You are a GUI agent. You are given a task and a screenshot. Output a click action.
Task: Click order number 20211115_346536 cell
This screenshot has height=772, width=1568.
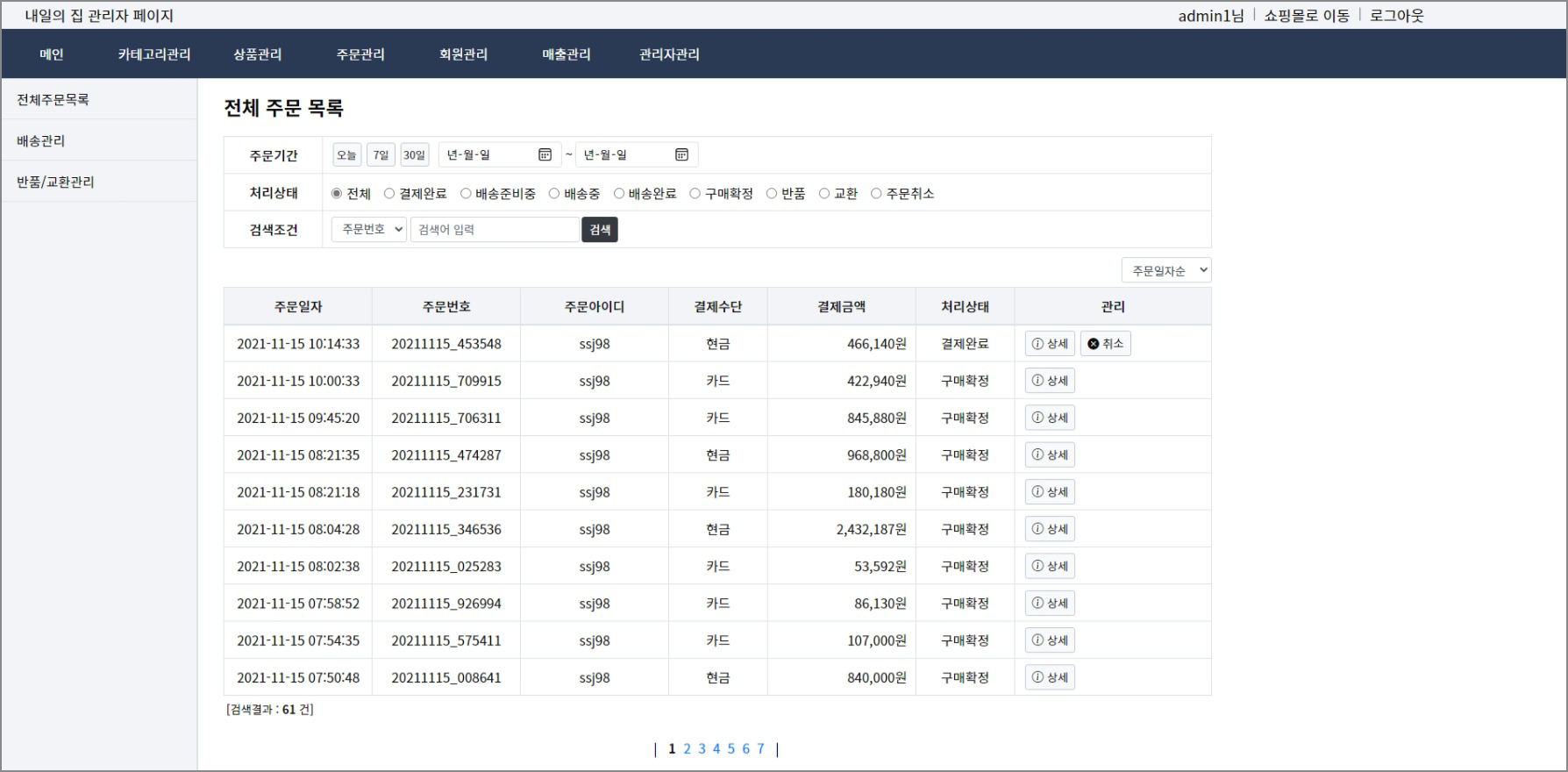click(x=446, y=529)
